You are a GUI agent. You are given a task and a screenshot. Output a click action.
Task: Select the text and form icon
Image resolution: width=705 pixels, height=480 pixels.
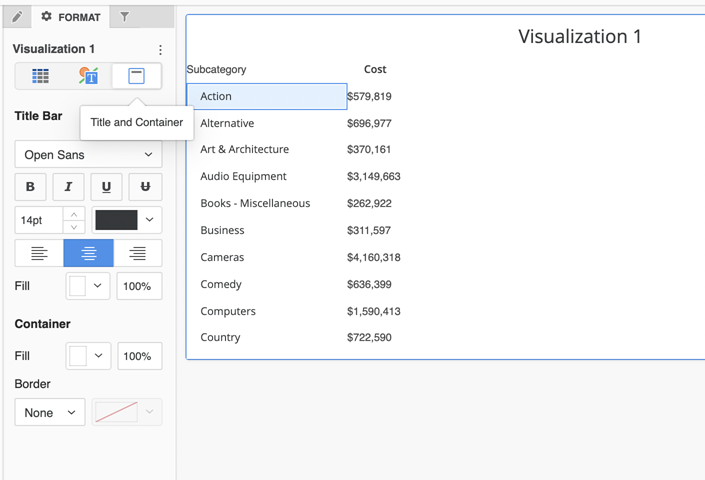[x=88, y=76]
